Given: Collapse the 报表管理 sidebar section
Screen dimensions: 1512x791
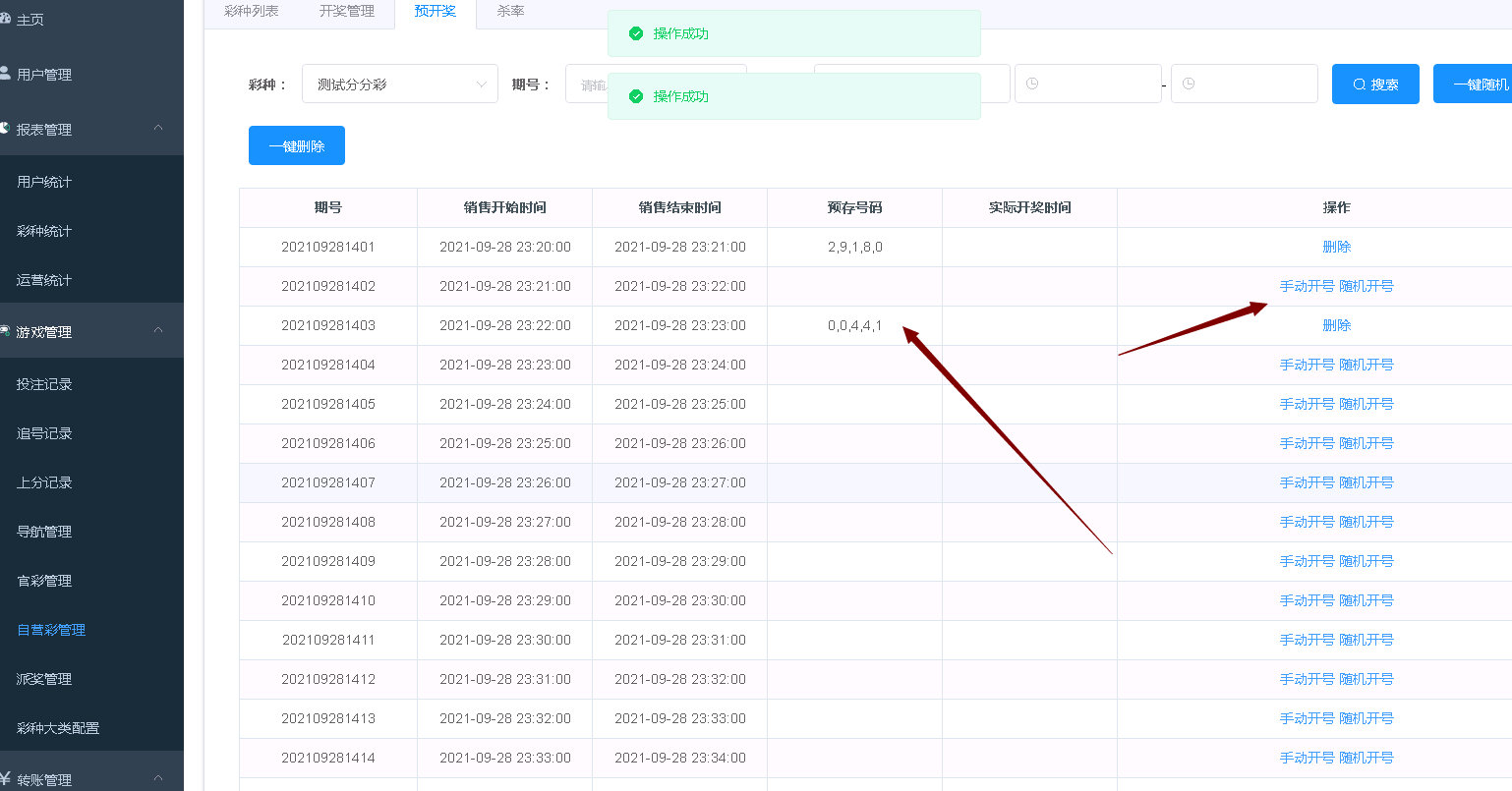Looking at the screenshot, I should point(158,129).
